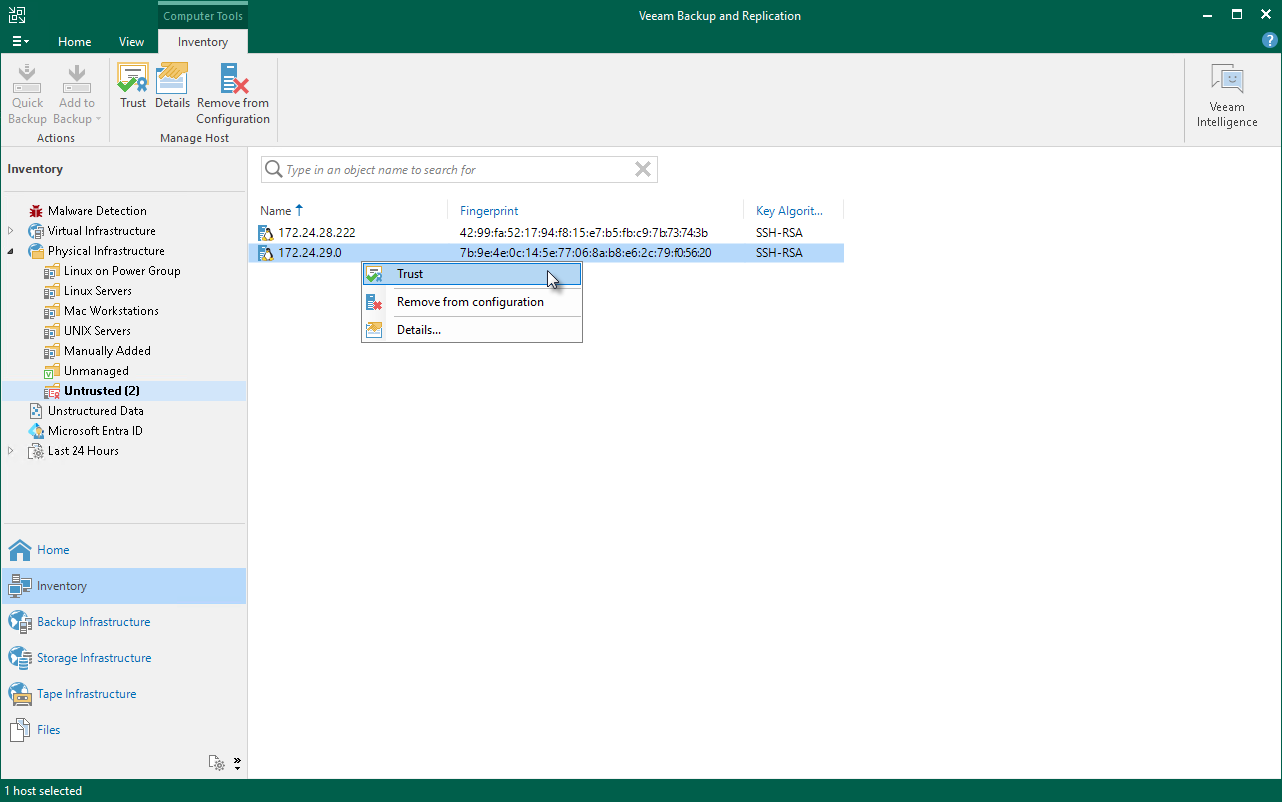Open the main application menu button
Viewport: 1282px width, 802px height.
click(20, 42)
